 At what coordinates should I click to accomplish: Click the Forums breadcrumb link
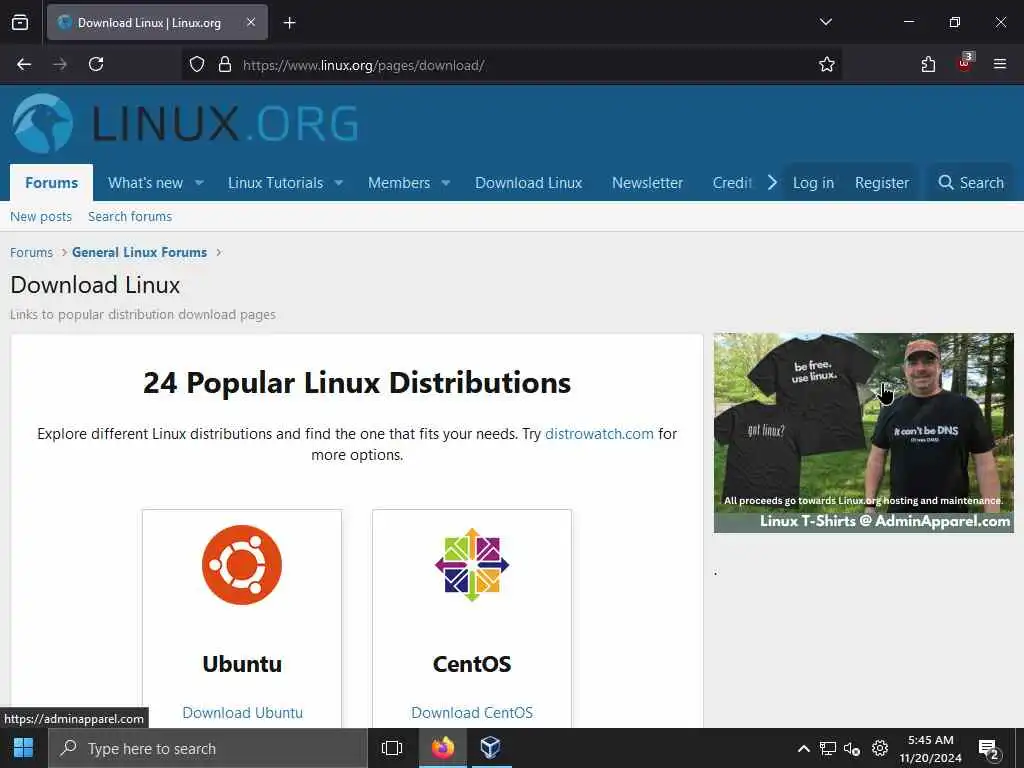tap(31, 252)
